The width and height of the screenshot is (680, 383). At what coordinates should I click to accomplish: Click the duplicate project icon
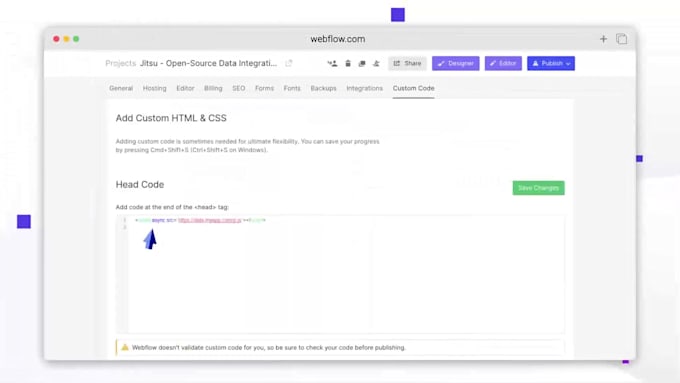click(362, 63)
